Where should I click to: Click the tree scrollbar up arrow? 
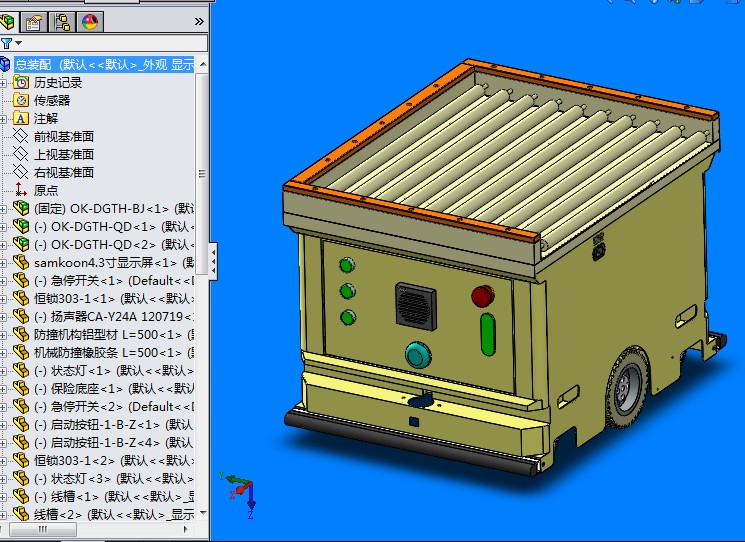[203, 64]
